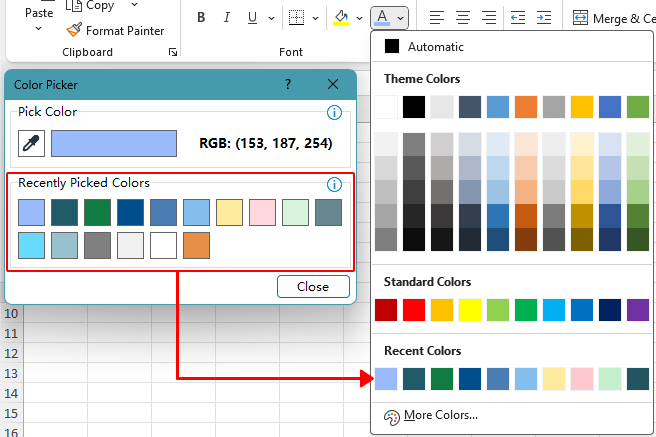
Task: Select green theme color swatch
Action: tap(638, 107)
